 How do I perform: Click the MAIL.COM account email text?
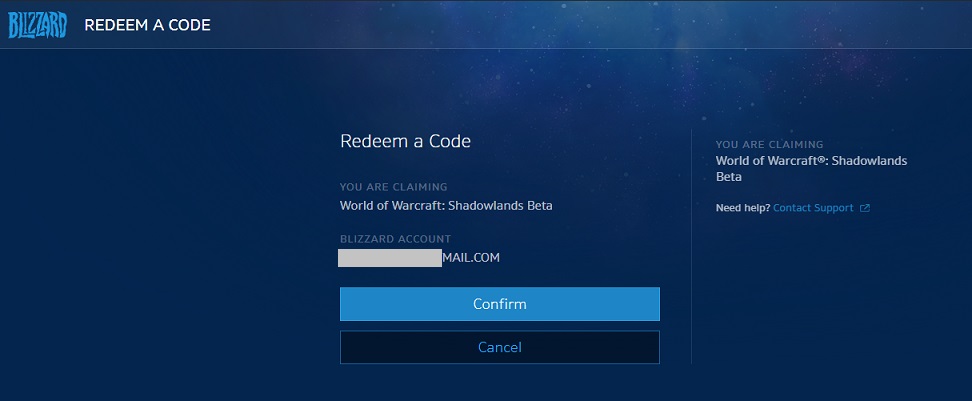(471, 258)
